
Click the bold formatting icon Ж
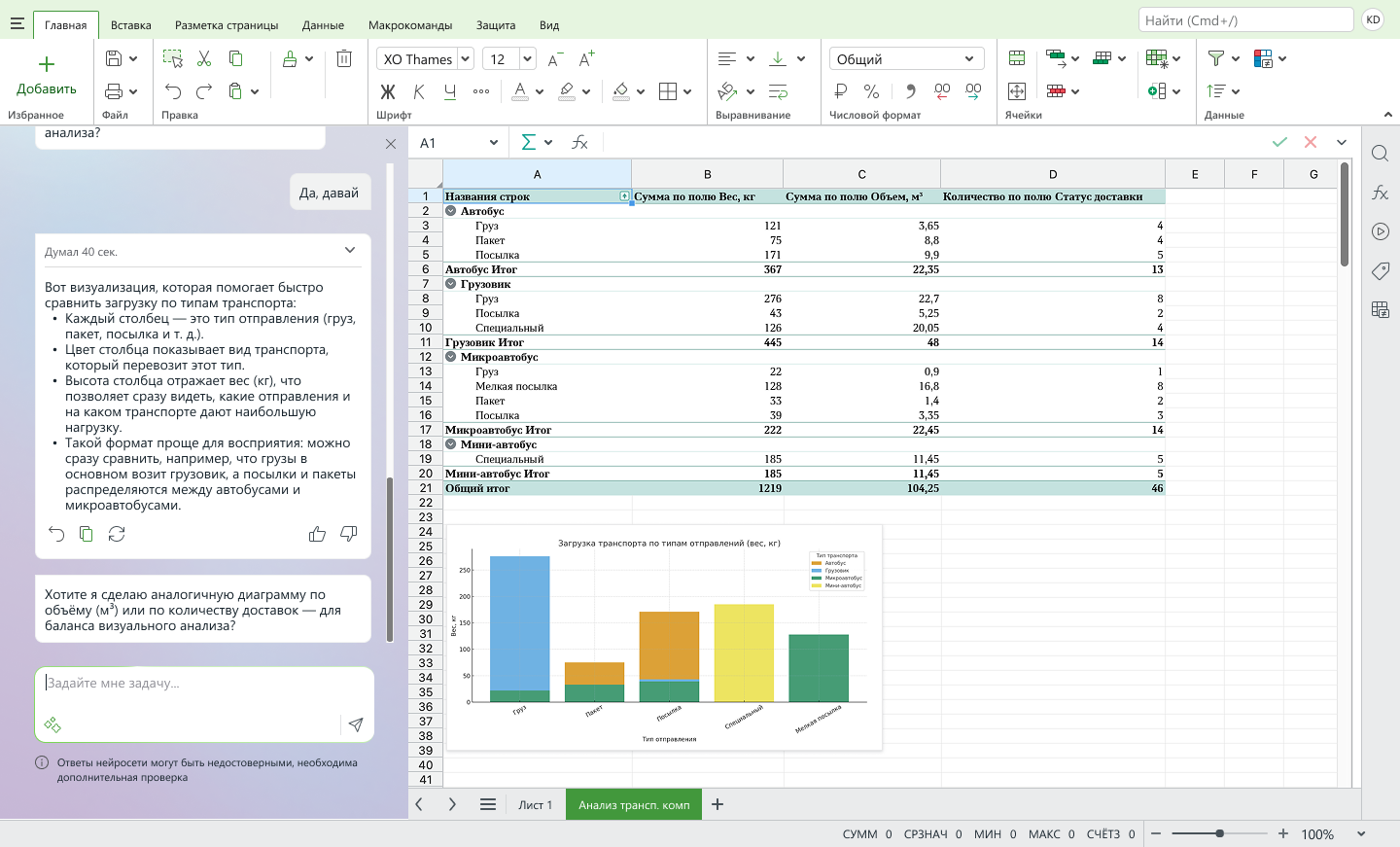388,91
